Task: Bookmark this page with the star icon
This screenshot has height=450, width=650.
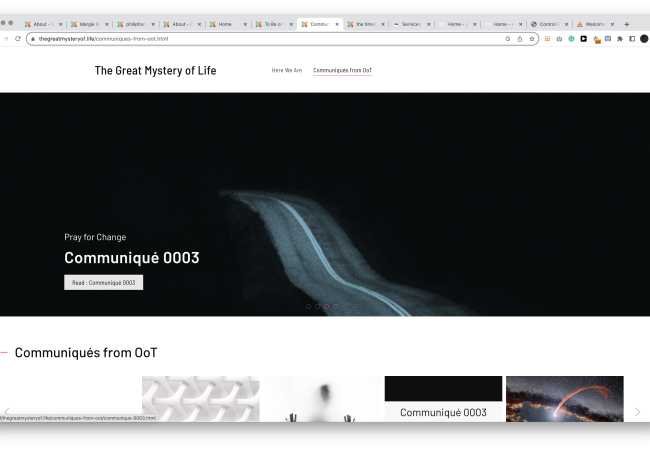Action: 532,39
